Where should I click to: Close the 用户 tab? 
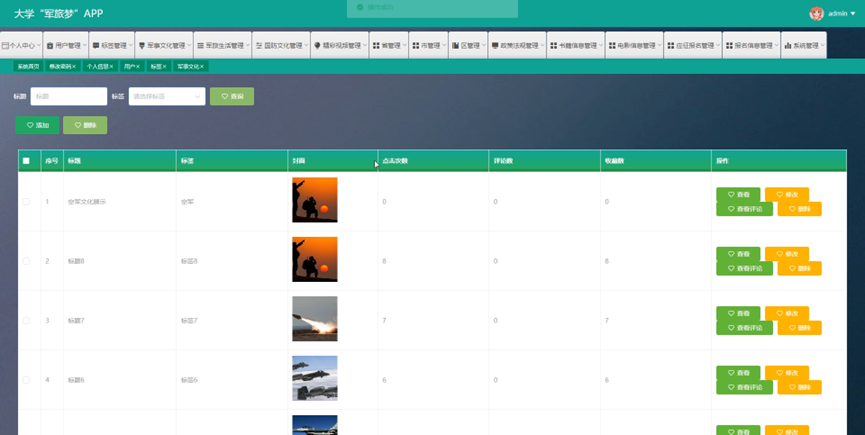[138, 67]
